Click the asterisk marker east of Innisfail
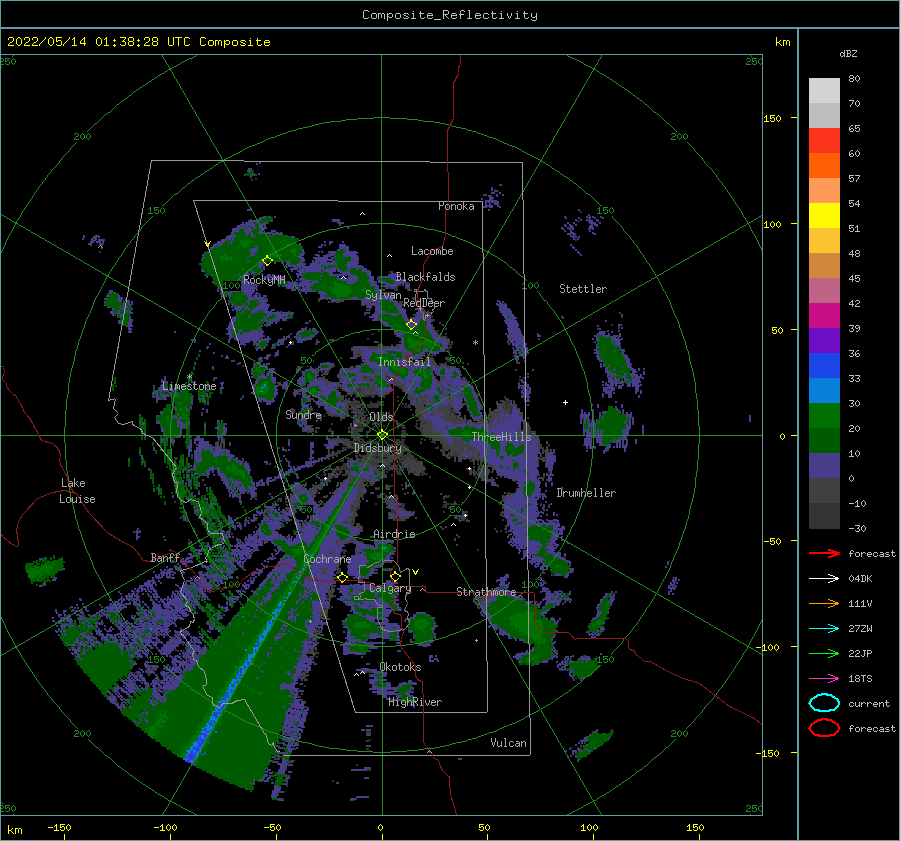900x841 pixels. point(475,343)
